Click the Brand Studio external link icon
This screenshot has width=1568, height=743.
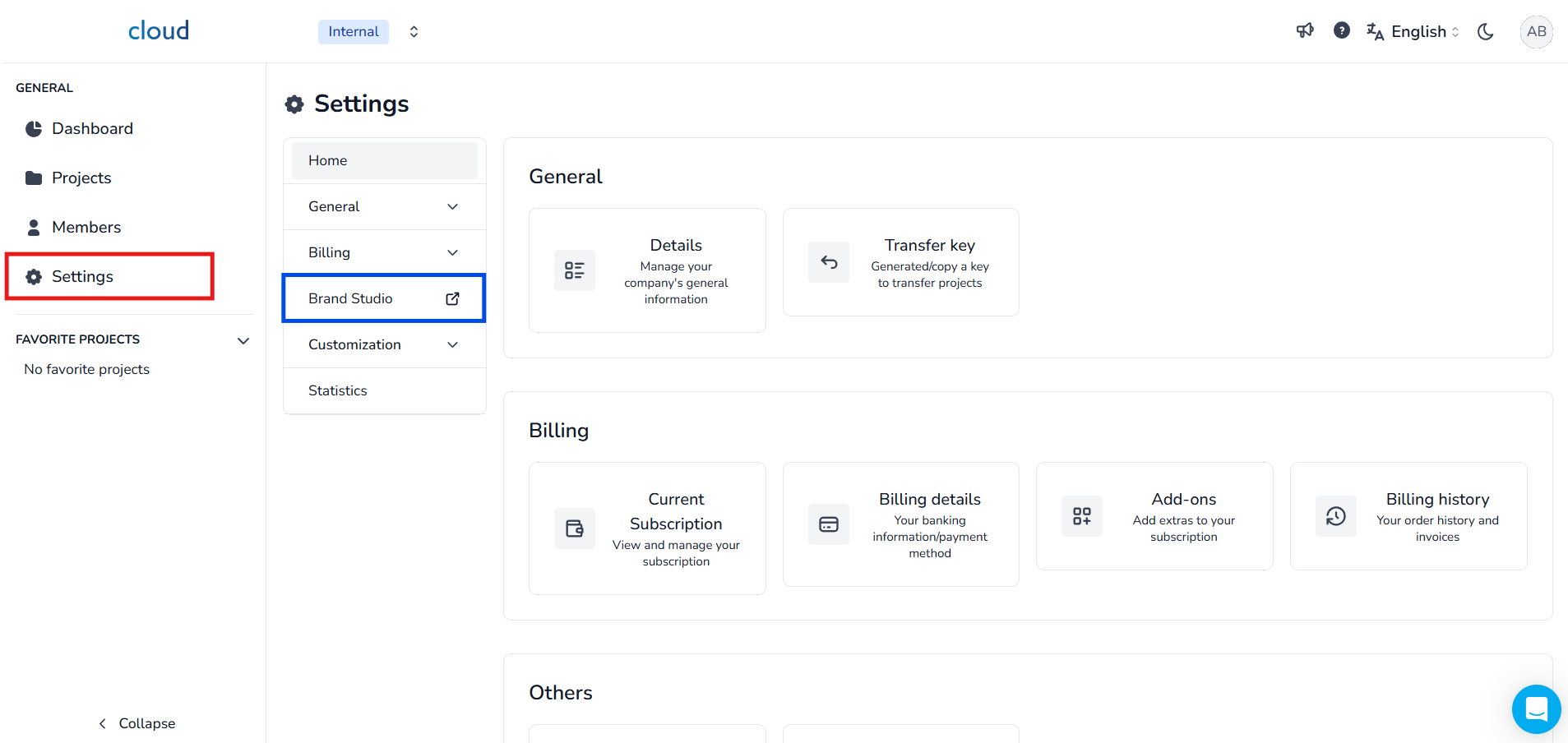[452, 298]
